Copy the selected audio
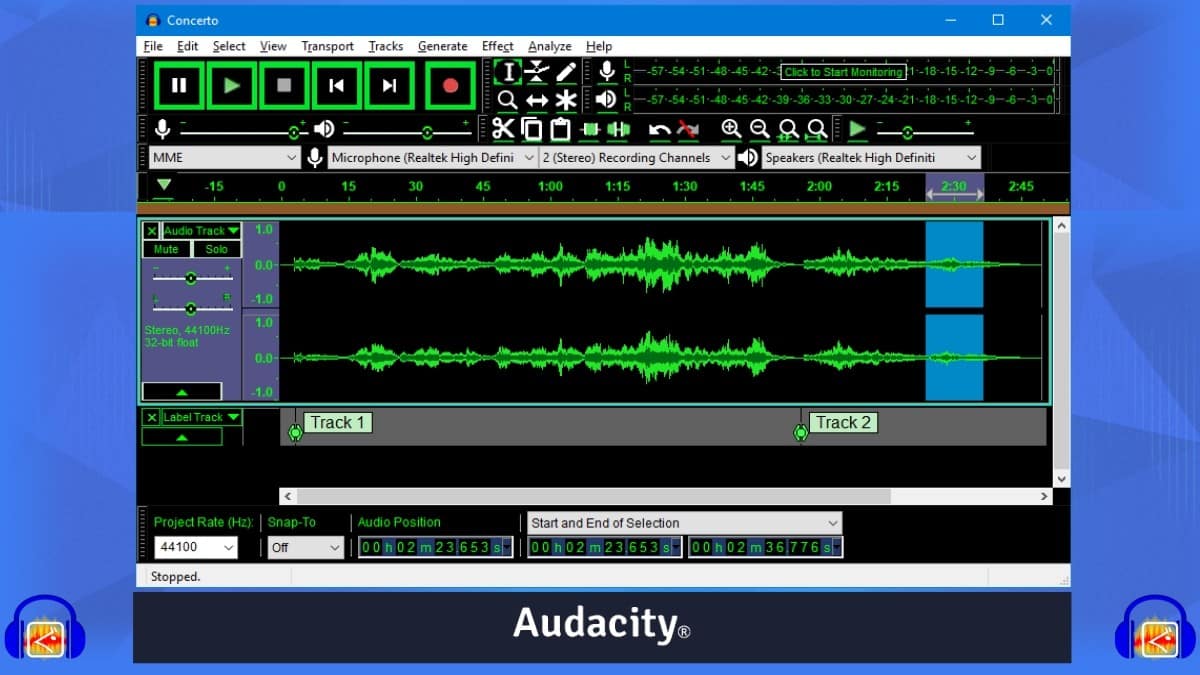 point(531,130)
